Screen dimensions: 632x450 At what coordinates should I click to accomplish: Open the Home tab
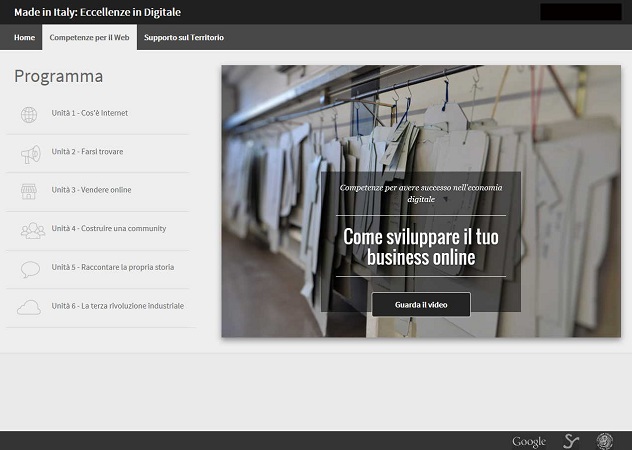[24, 38]
